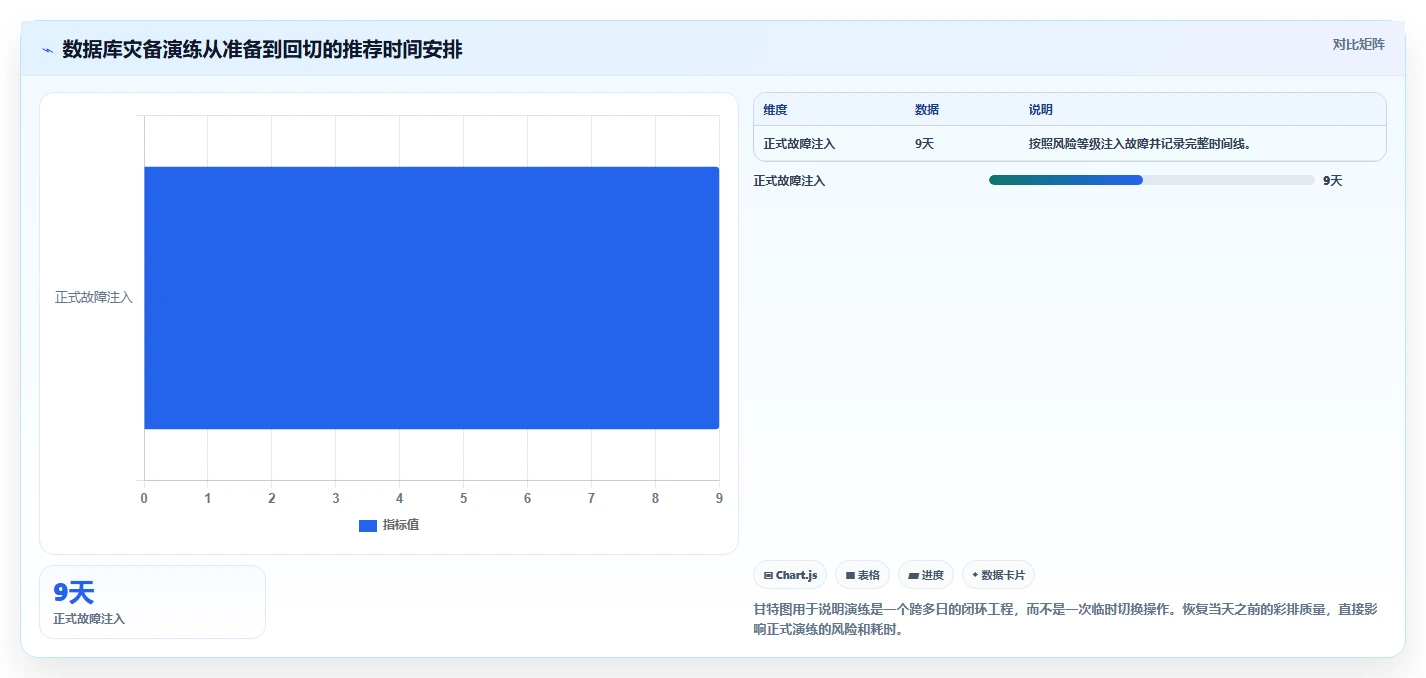Click the 9天 label after progress bar

(x=1332, y=181)
